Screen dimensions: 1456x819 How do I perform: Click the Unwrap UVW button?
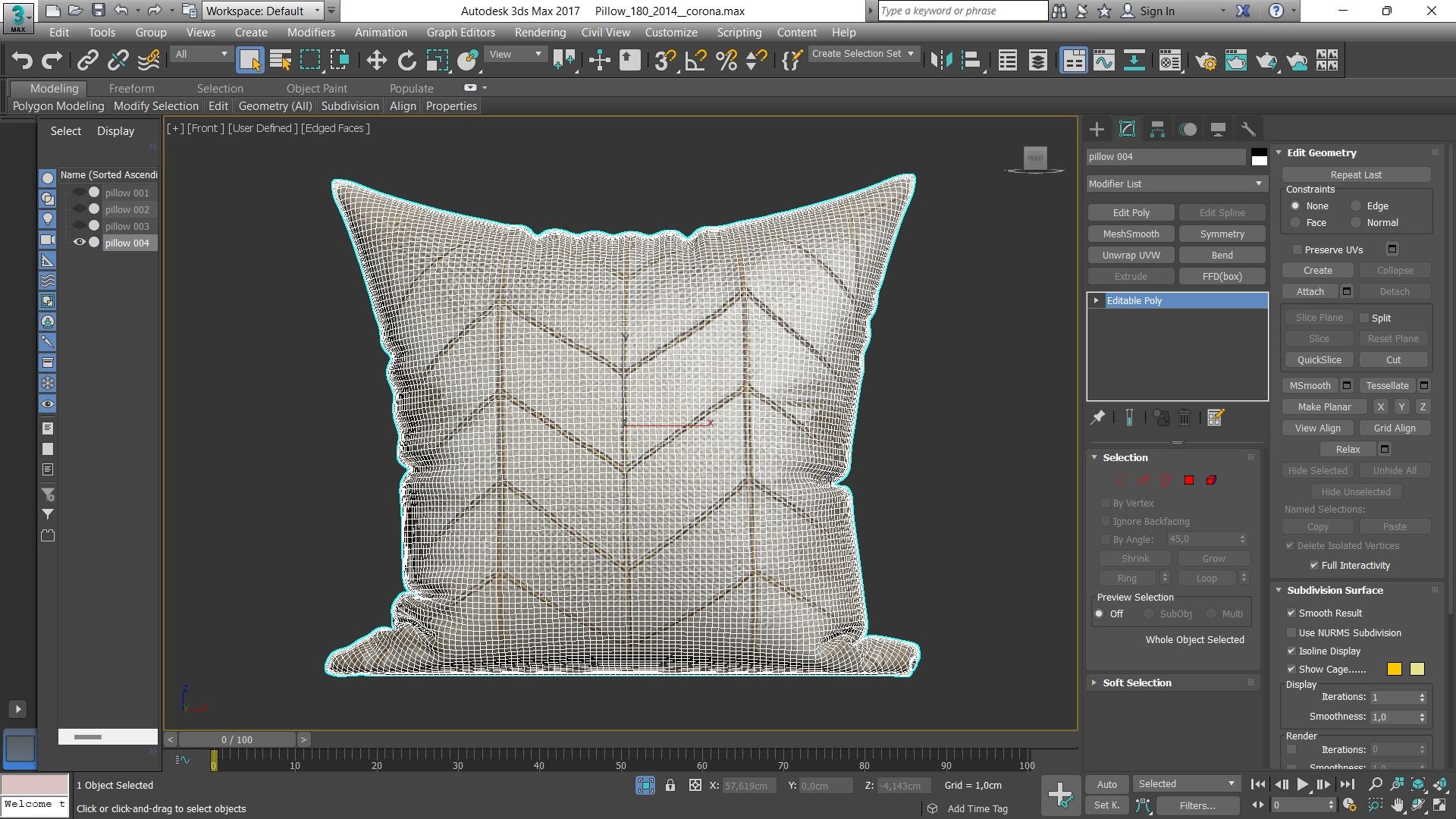pyautogui.click(x=1131, y=256)
